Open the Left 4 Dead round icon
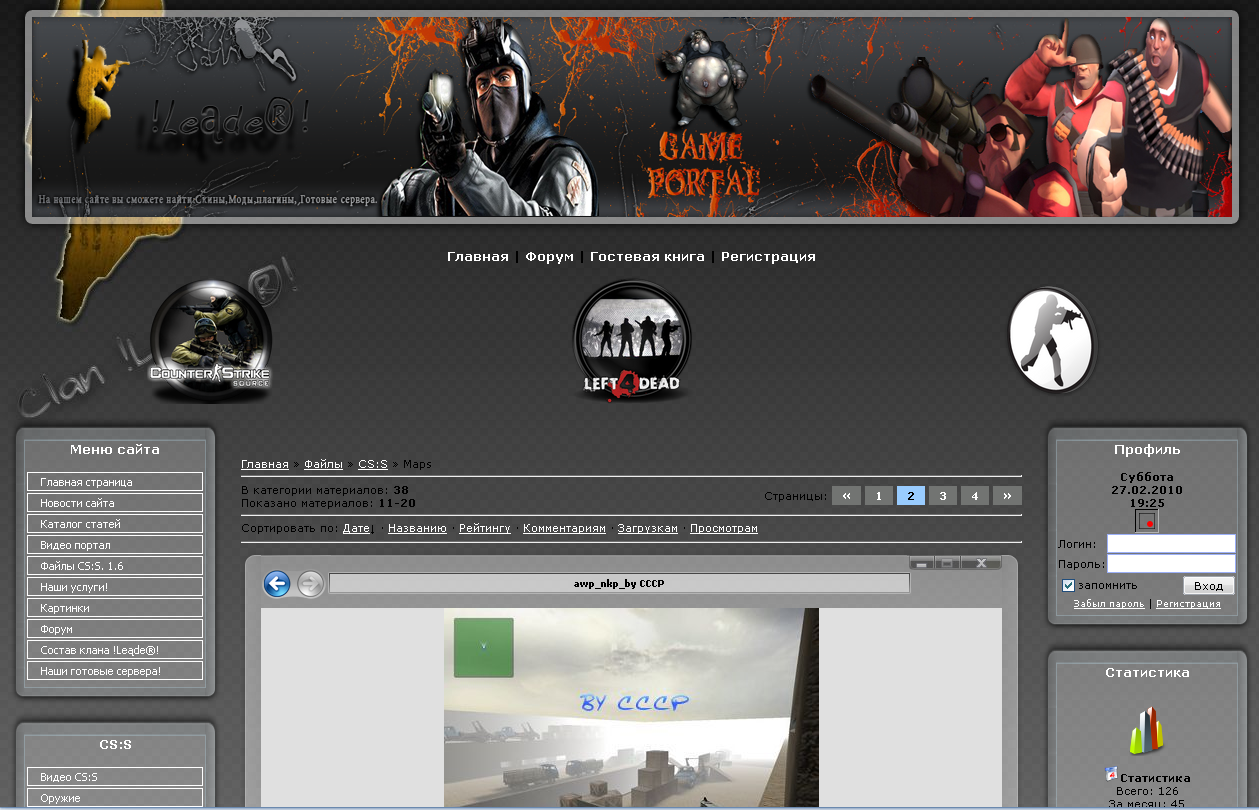1259x810 pixels. (631, 340)
